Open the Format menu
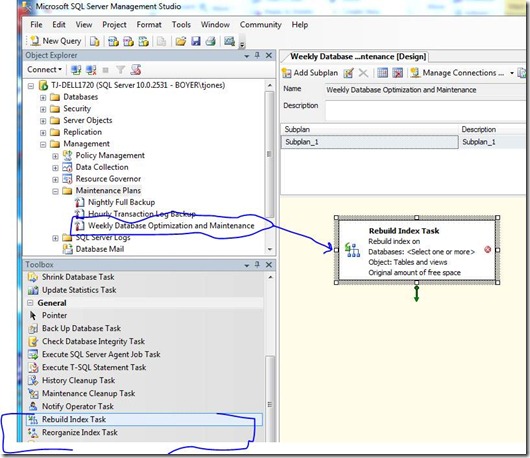The width and height of the screenshot is (530, 458). point(149,25)
